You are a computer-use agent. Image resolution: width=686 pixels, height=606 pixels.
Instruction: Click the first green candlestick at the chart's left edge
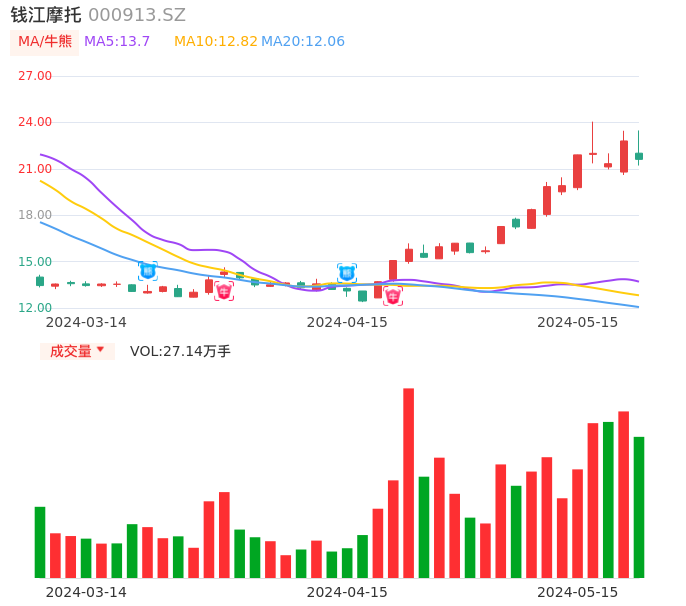(x=40, y=281)
